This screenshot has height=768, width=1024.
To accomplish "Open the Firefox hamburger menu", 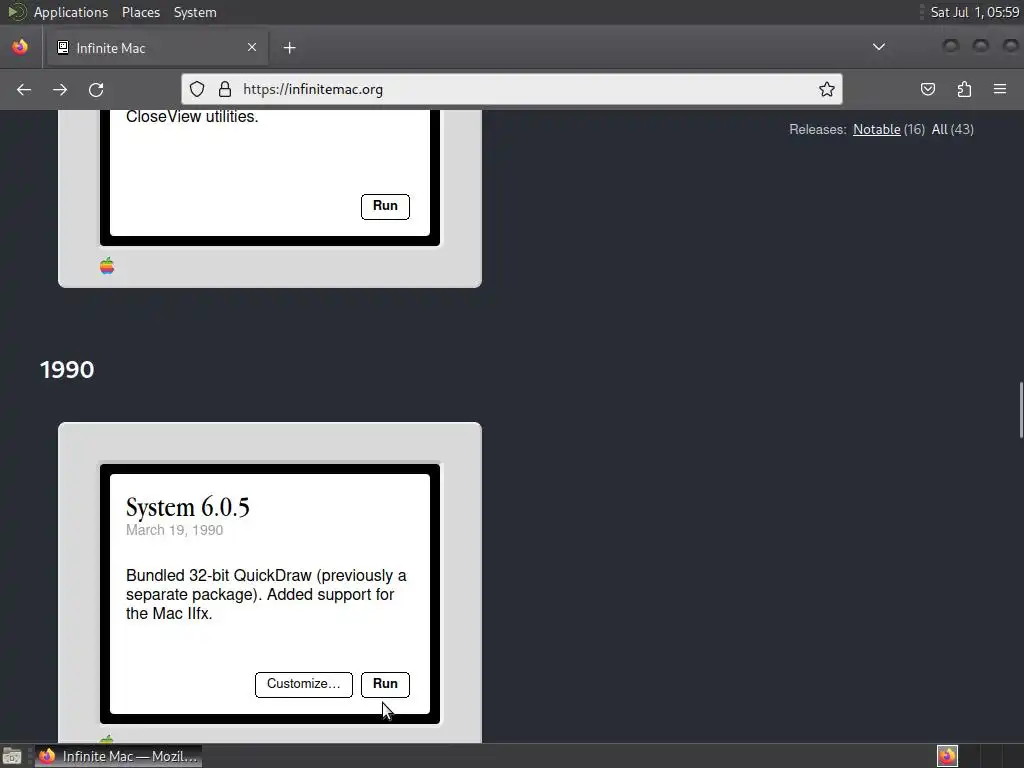I will pos(1000,89).
